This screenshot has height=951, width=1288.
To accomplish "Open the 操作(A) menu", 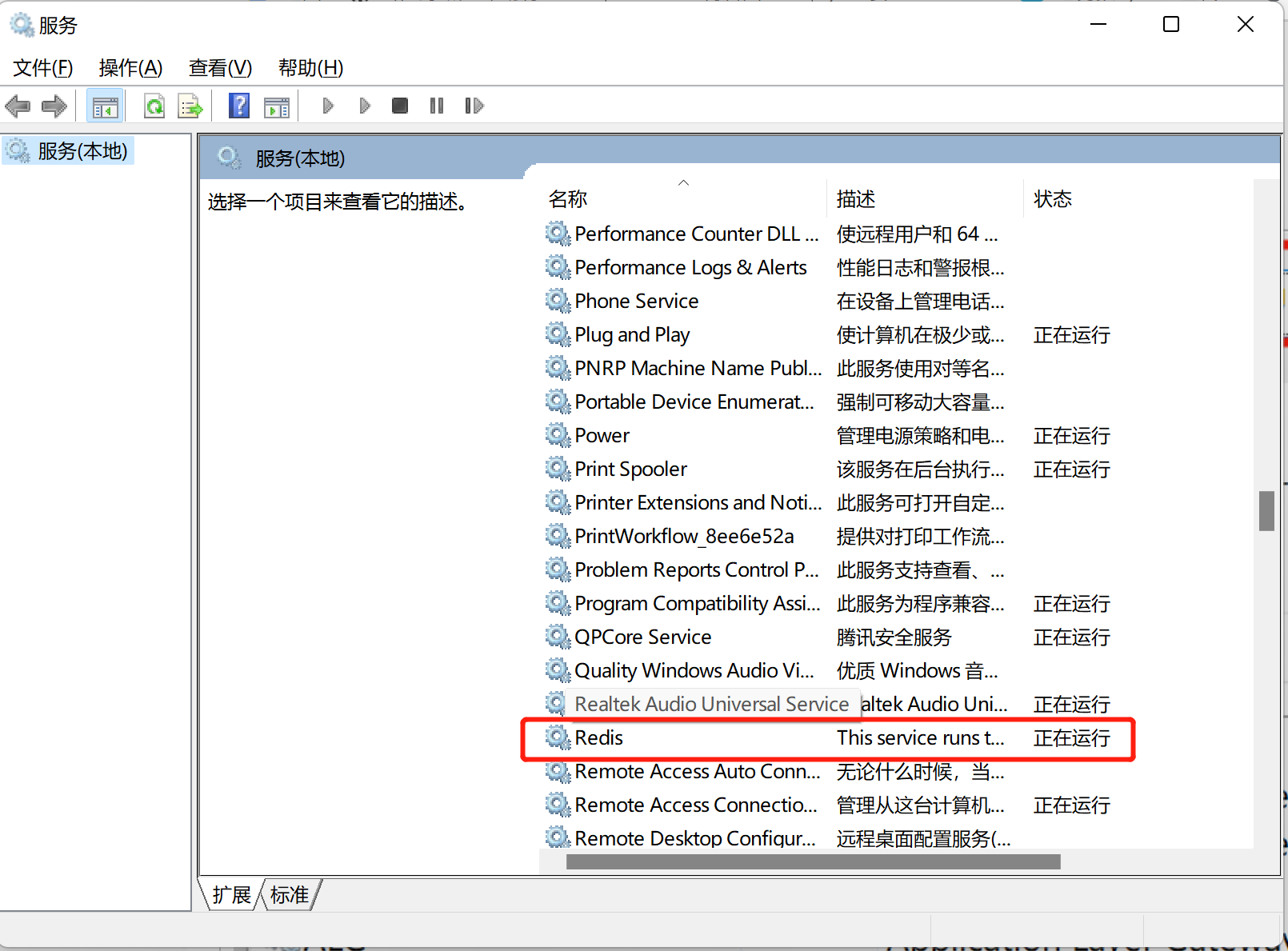I will coord(130,68).
